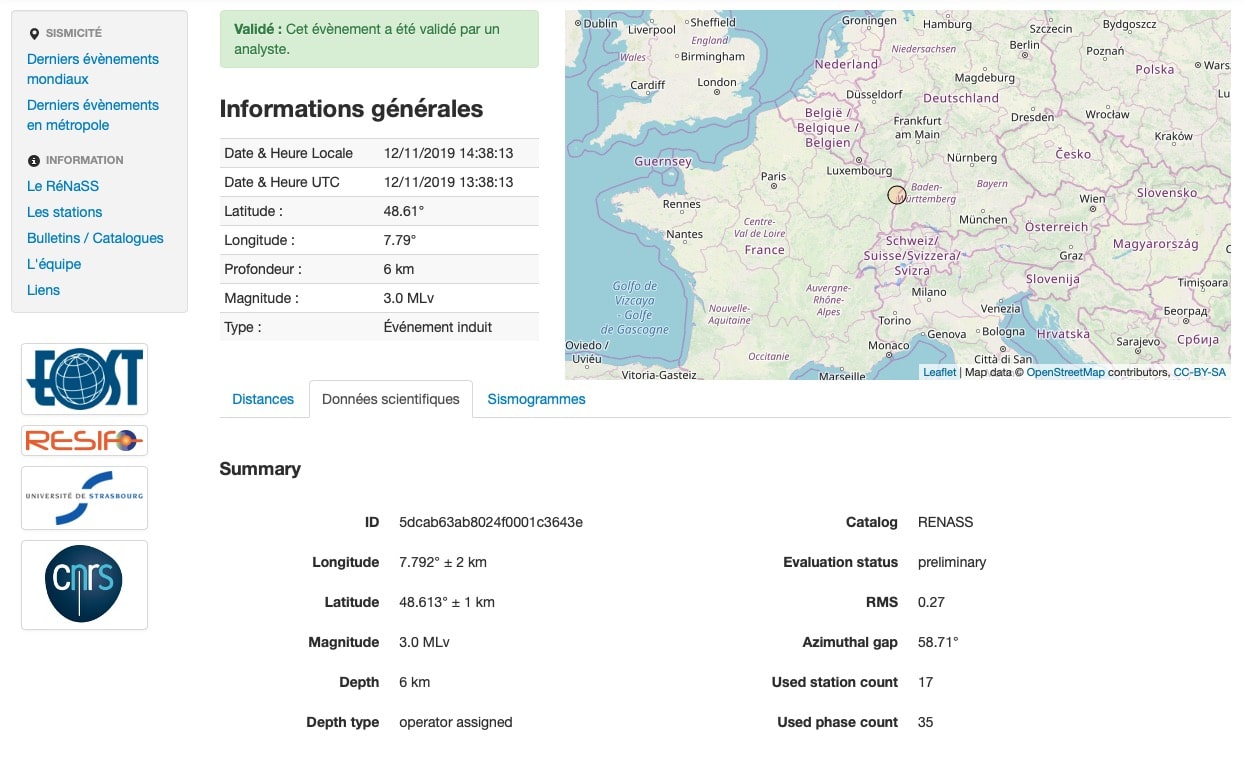The width and height of the screenshot is (1244, 767).
Task: Open the CC-BY-SA license link
Action: [1199, 372]
